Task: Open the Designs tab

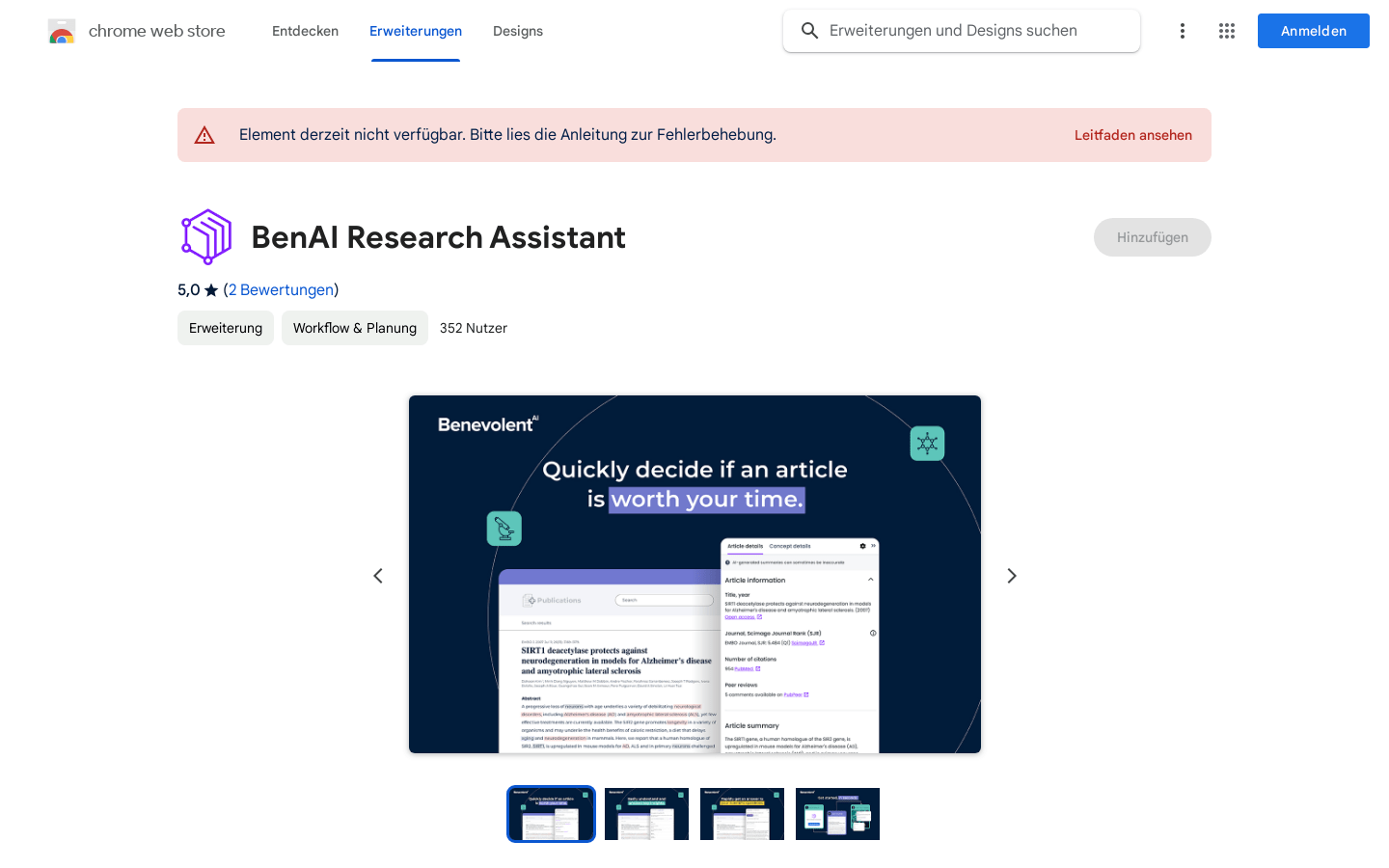Action: point(518,31)
